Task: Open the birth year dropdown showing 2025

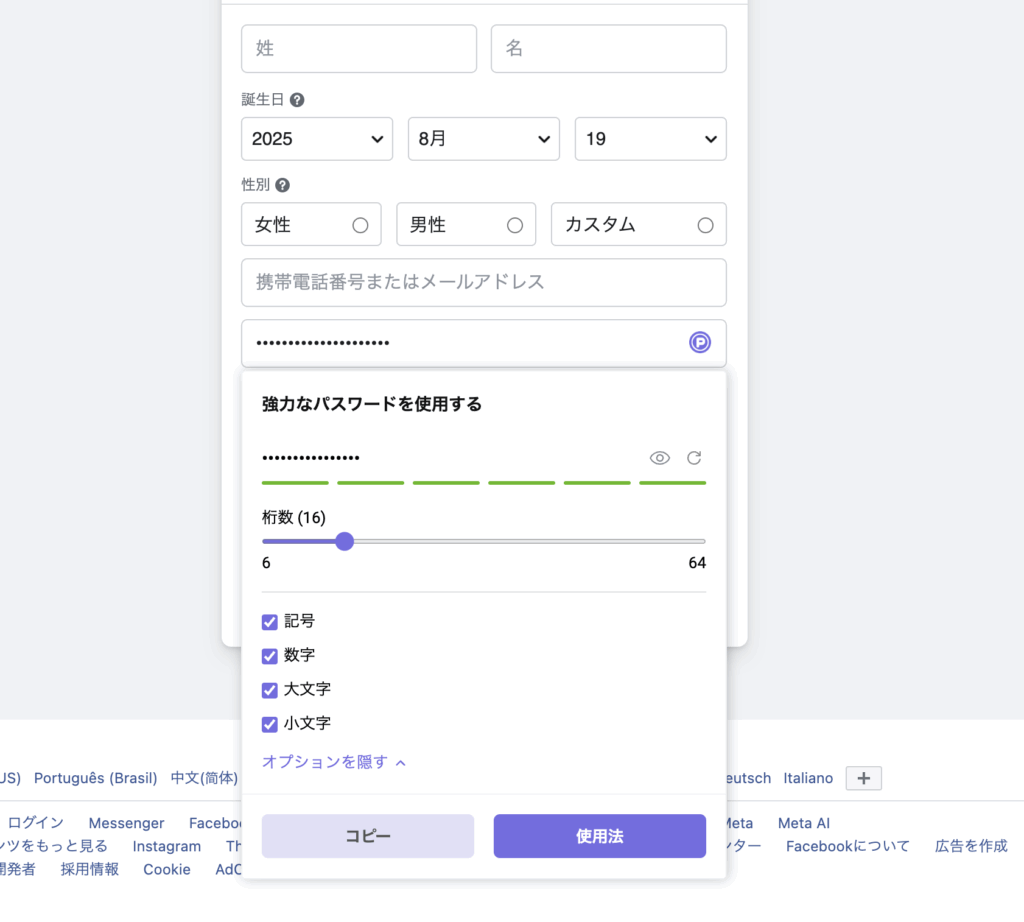Action: [316, 139]
